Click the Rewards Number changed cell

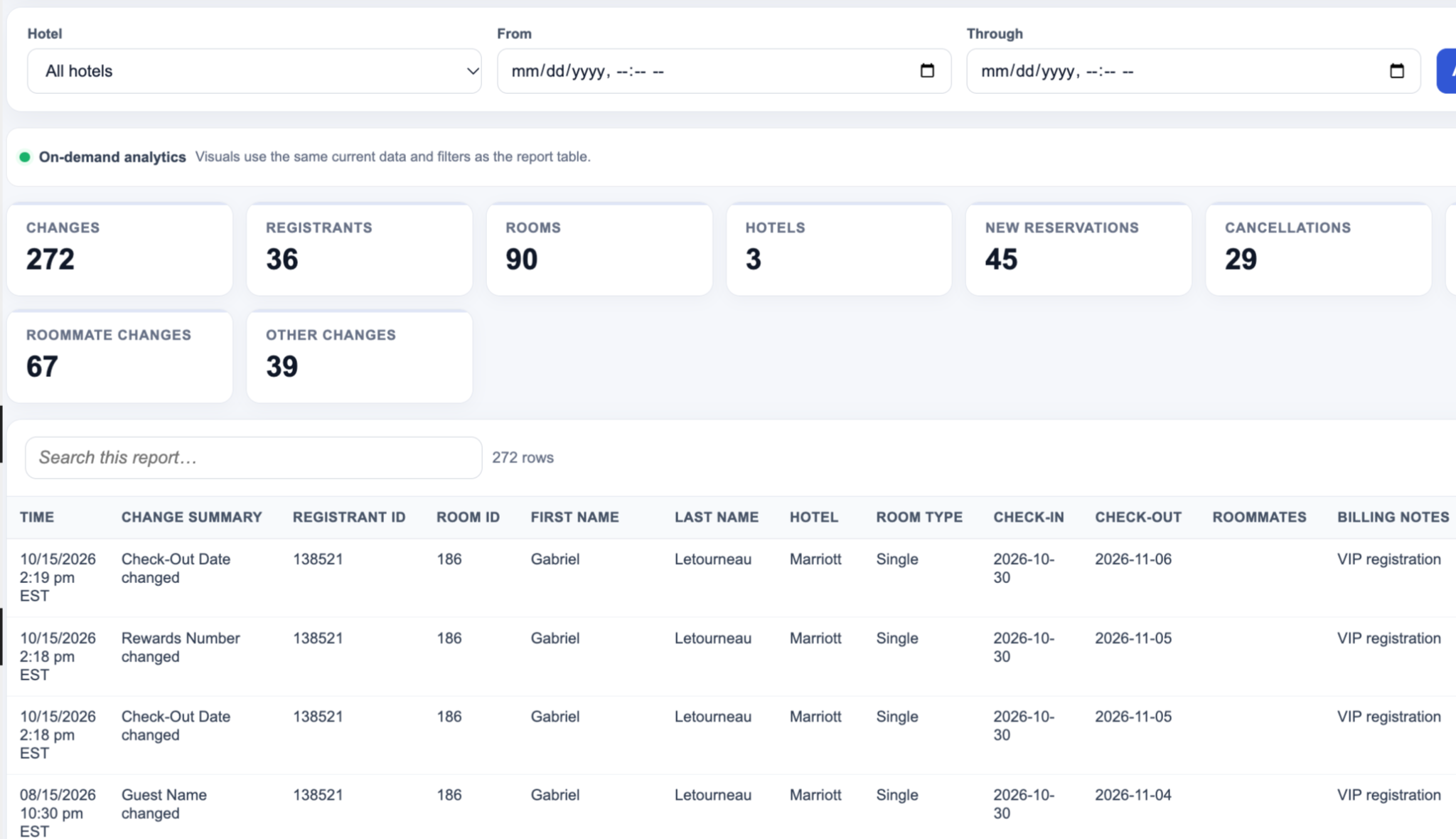(x=181, y=647)
